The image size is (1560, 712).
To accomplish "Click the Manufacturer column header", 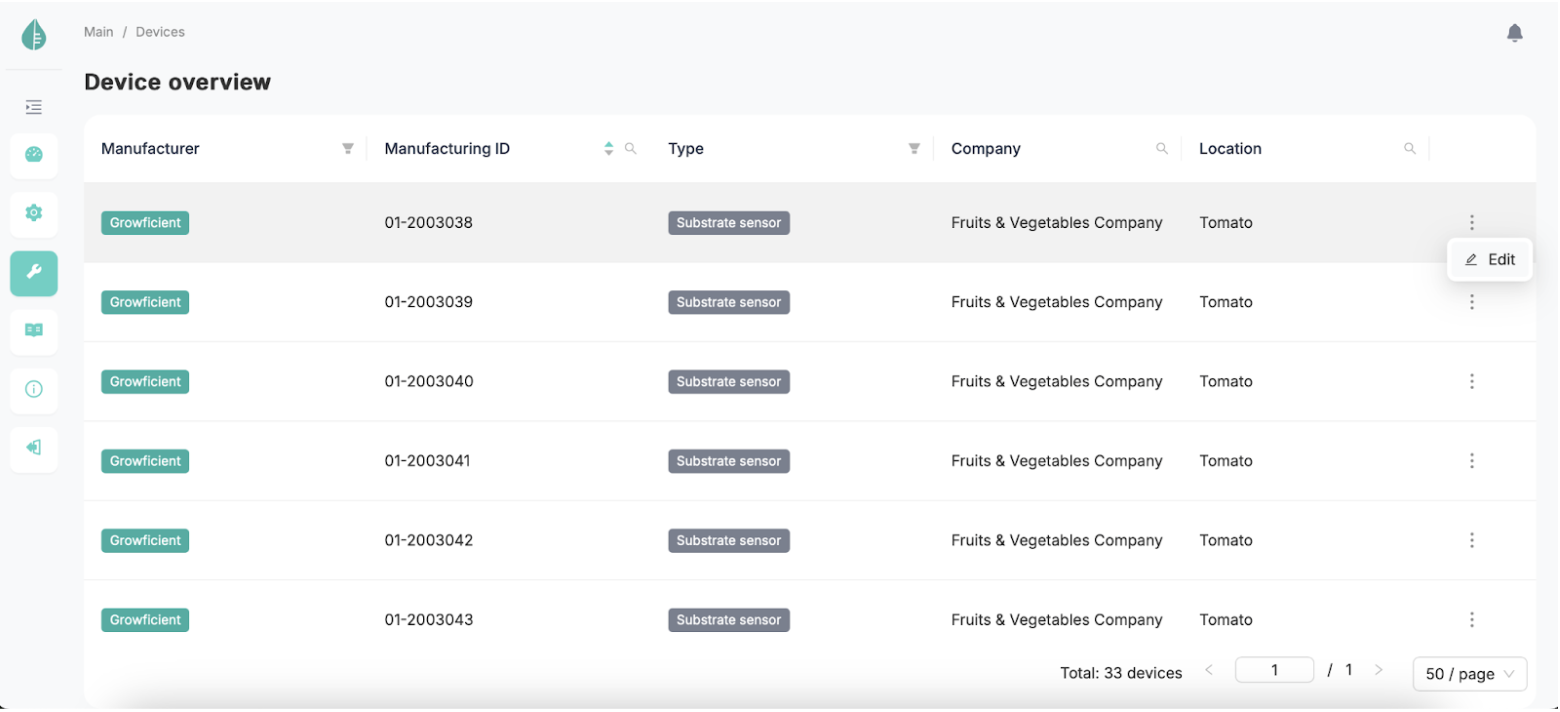I will (150, 149).
